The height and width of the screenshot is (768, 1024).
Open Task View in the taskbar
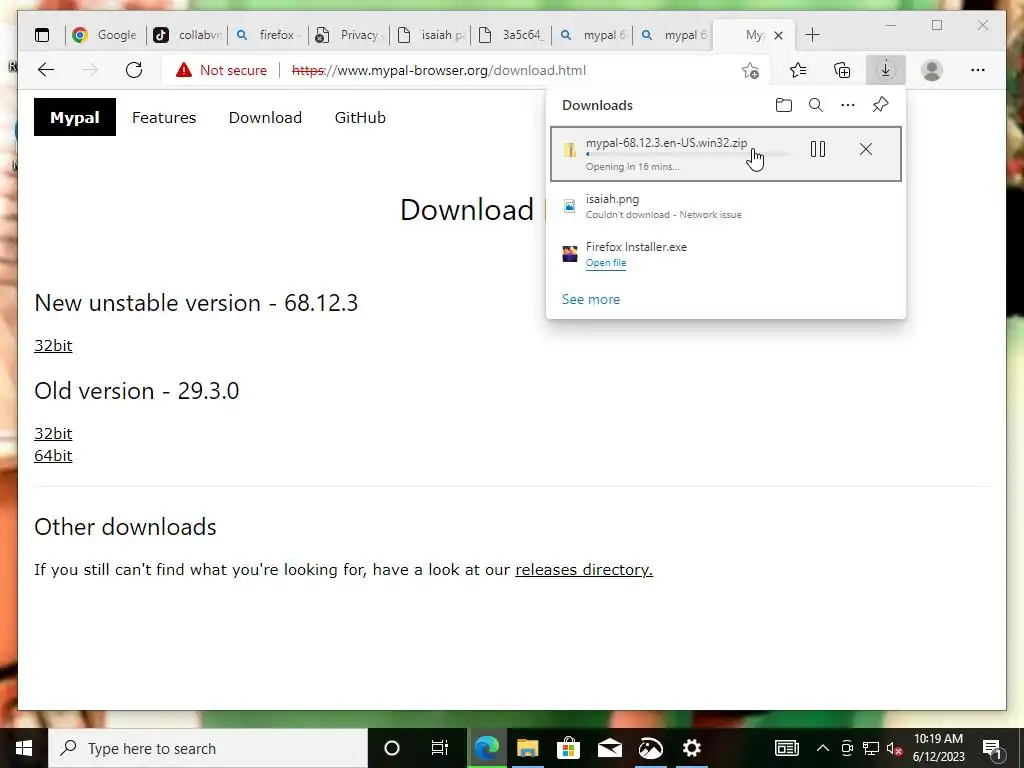[x=440, y=748]
